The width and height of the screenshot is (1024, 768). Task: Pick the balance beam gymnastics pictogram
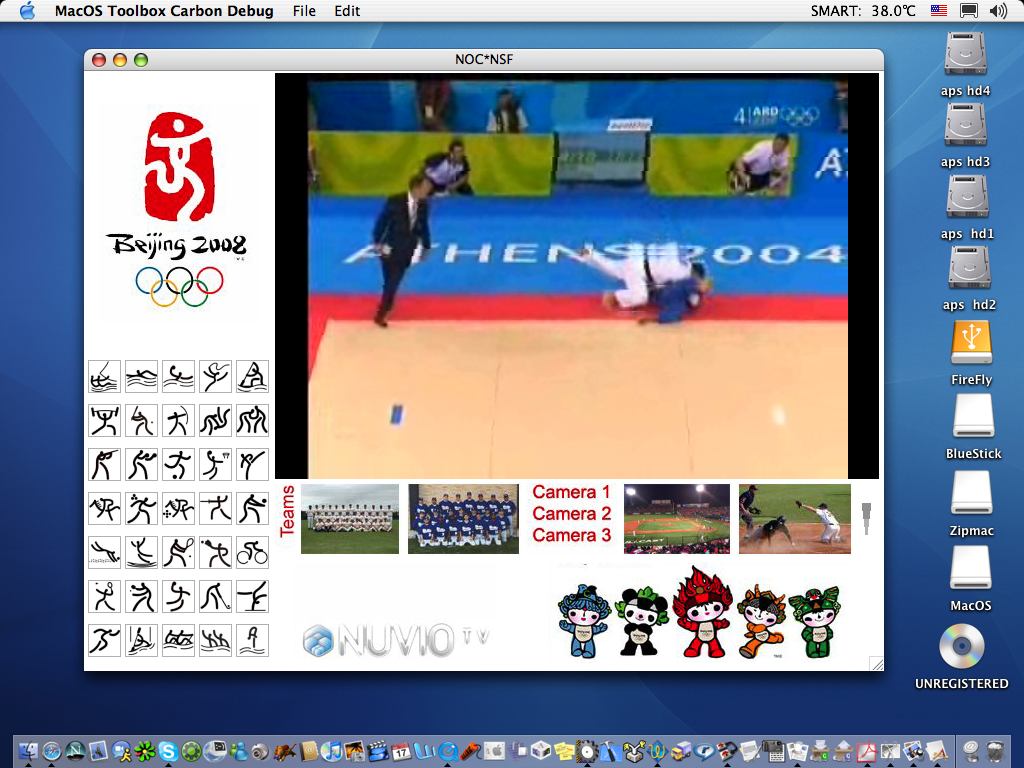pos(252,596)
